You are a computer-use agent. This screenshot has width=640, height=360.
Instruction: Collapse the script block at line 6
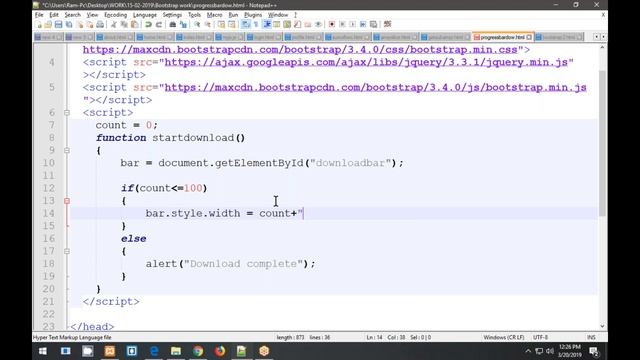[x=67, y=113]
